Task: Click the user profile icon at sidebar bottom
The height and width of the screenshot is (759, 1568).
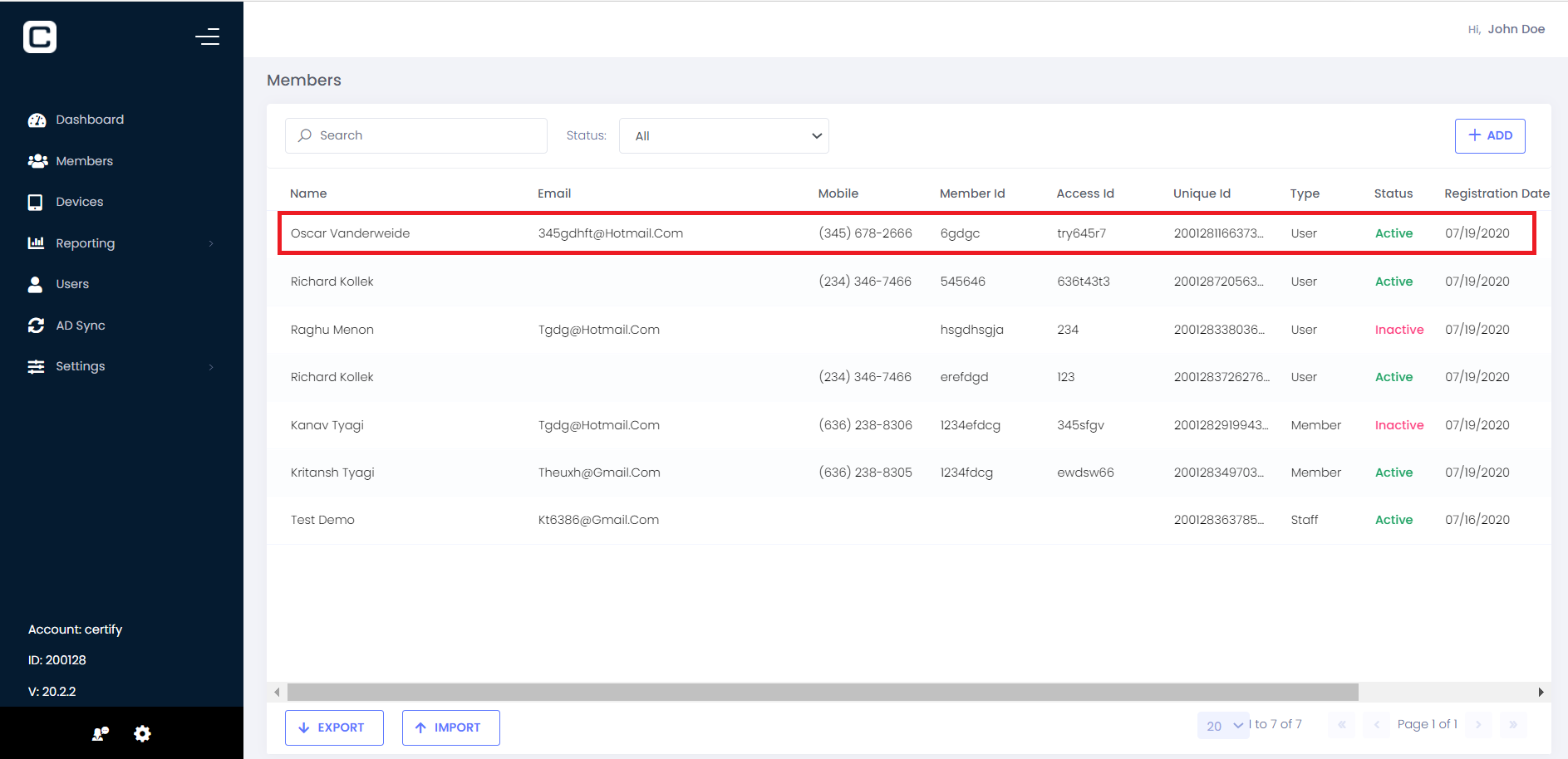Action: [101, 733]
